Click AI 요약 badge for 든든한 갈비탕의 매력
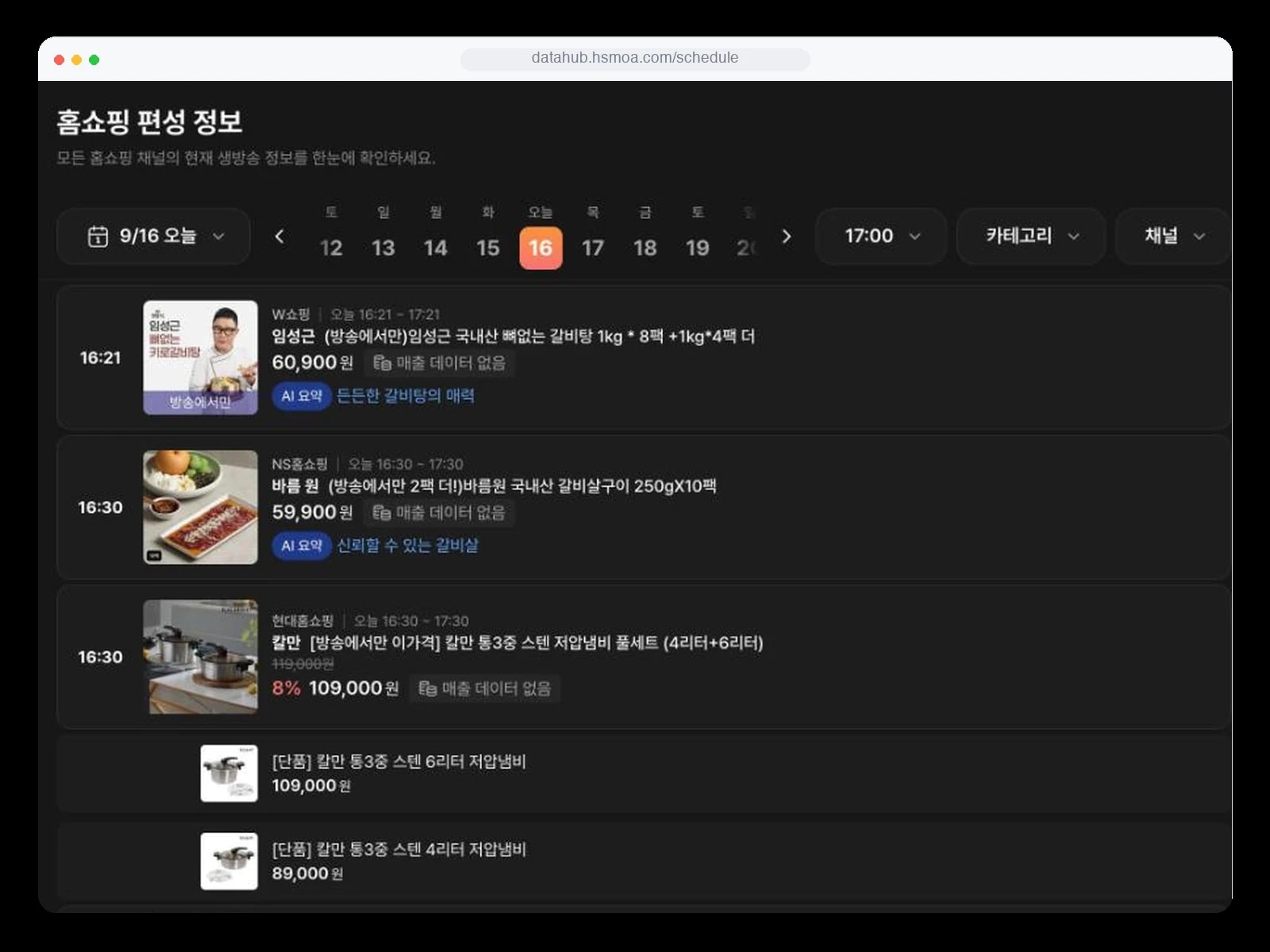This screenshot has height=952, width=1270. (302, 395)
